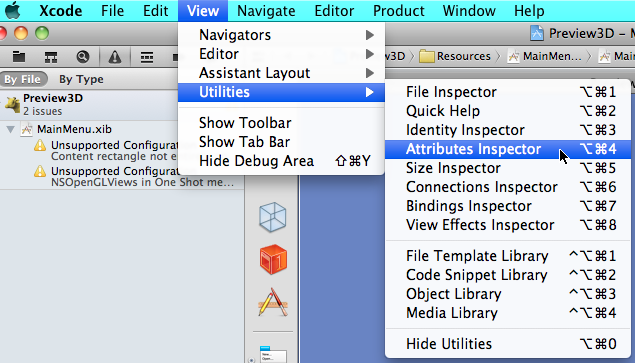Switch issue grouping to By Type
This screenshot has height=363, width=635.
click(x=81, y=79)
